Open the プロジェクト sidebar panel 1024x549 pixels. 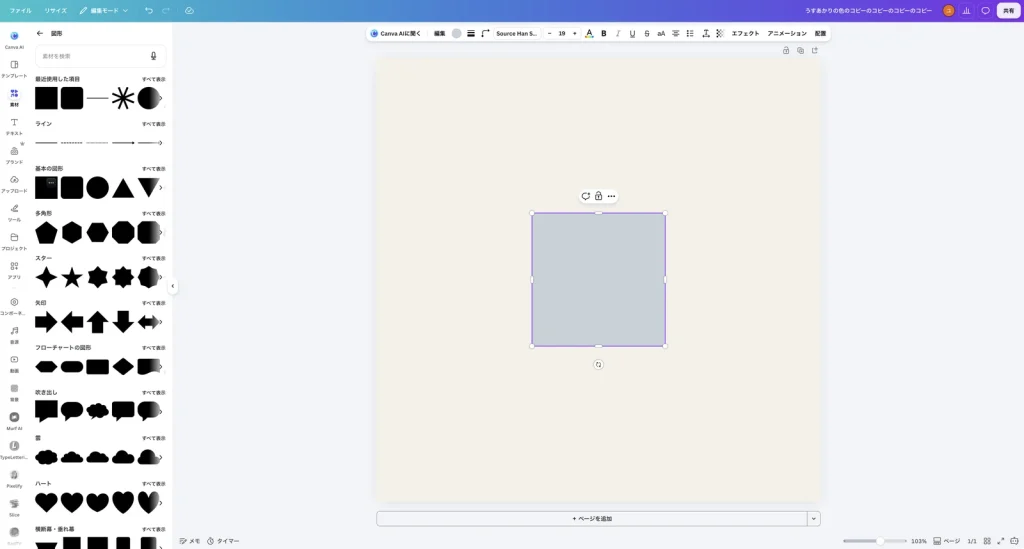tap(14, 240)
